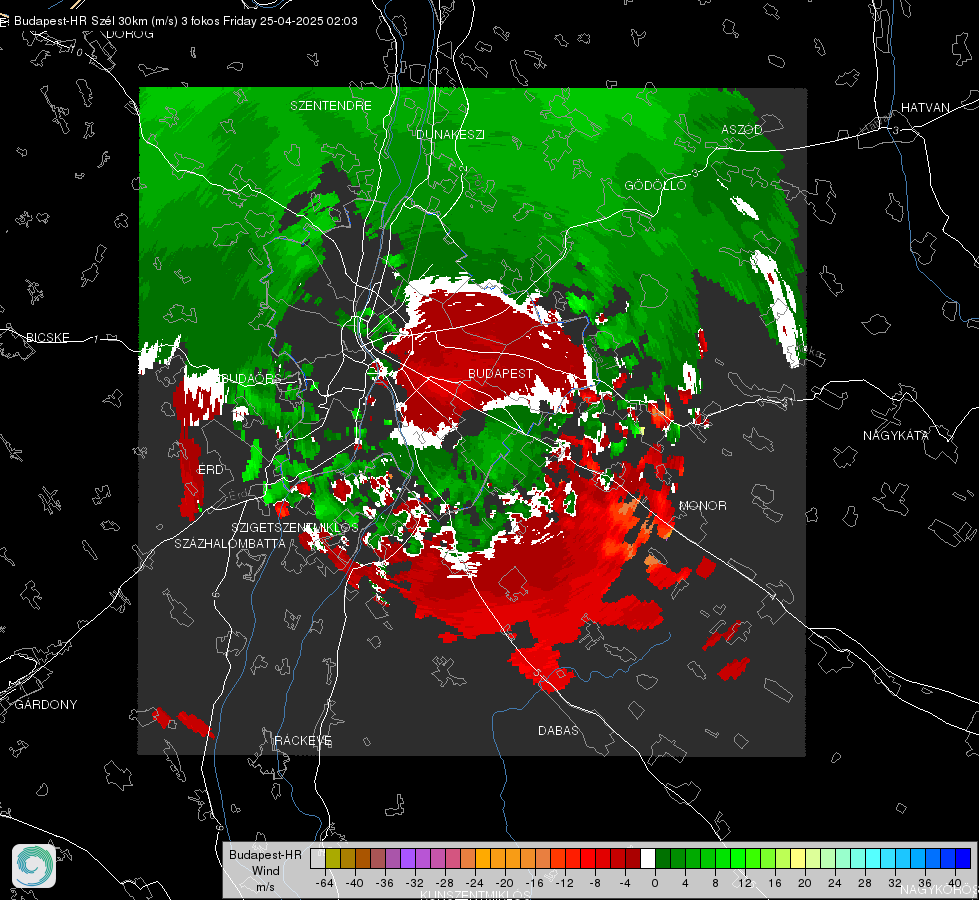
Task: Click the RÁCKEVE town label
Action: point(303,740)
